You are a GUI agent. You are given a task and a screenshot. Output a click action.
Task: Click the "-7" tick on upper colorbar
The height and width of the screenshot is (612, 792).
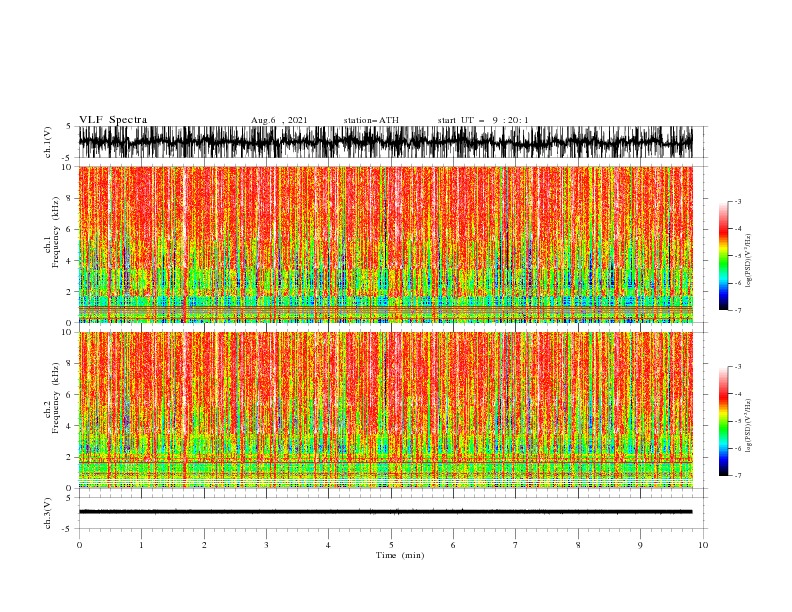(737, 310)
